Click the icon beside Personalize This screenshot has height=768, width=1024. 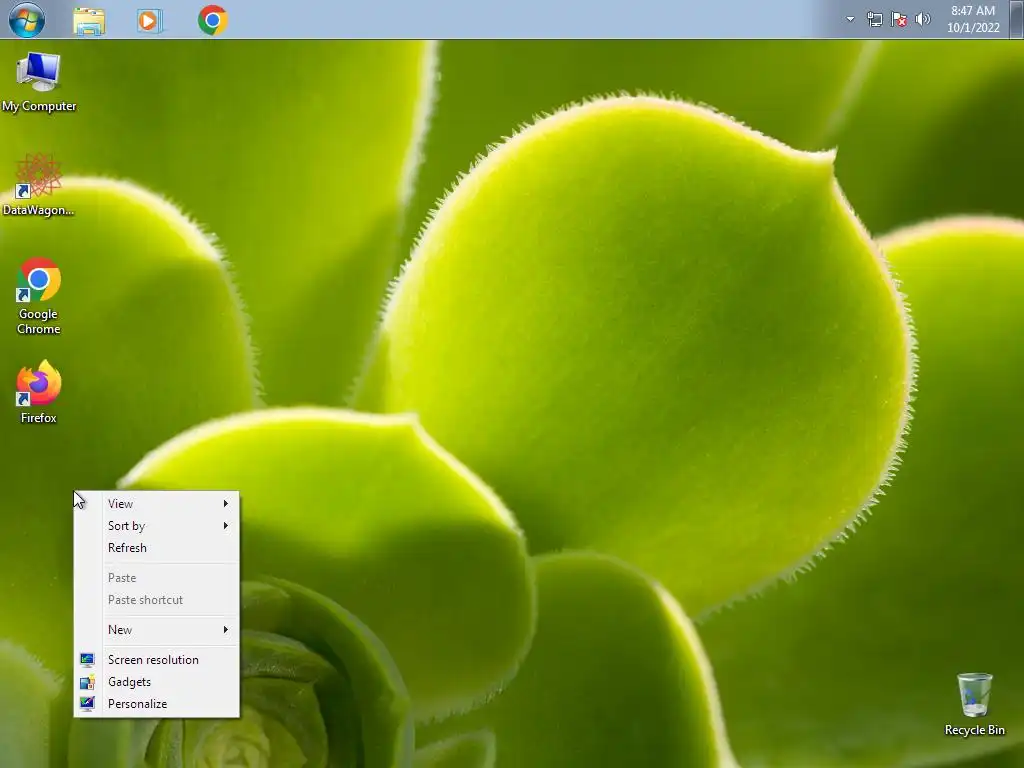87,703
